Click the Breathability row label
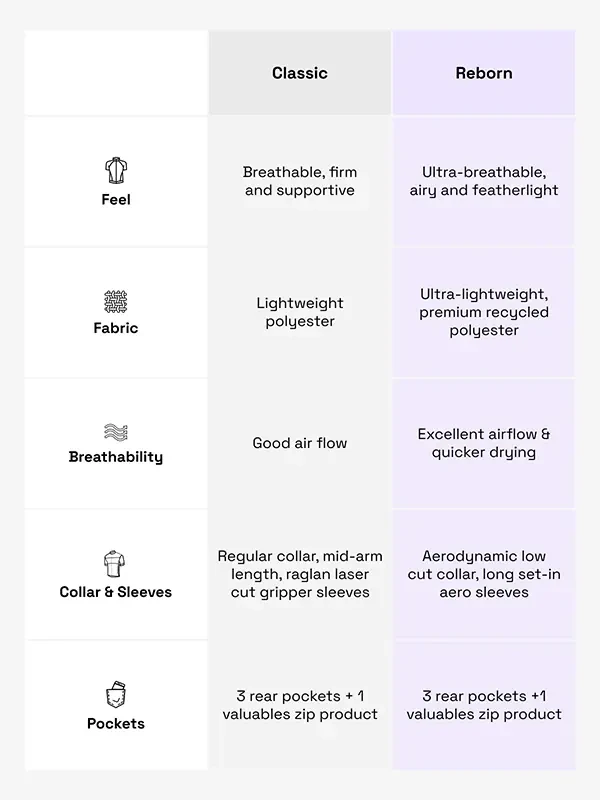The height and width of the screenshot is (800, 600). tap(116, 457)
